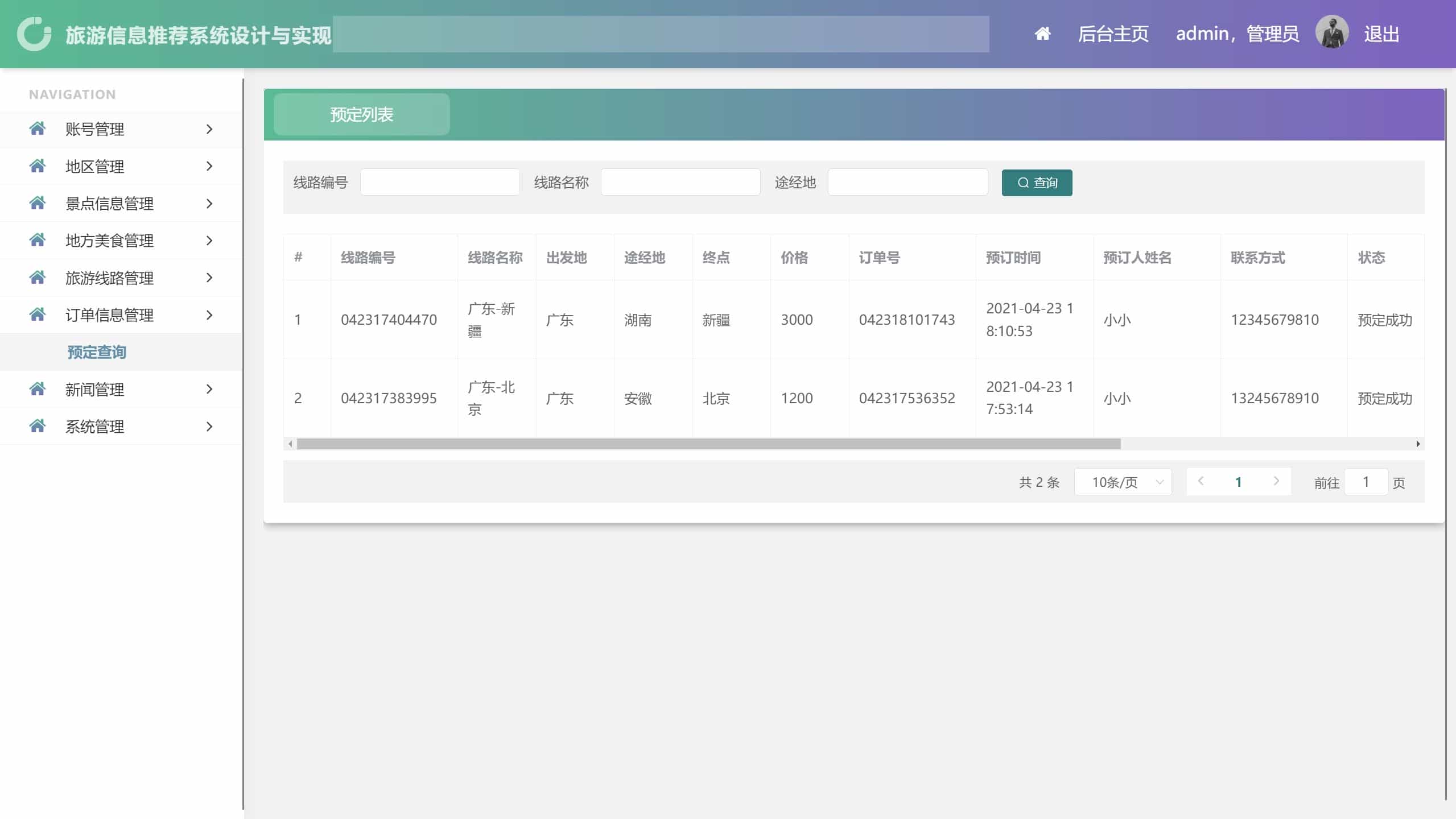This screenshot has height=819, width=1456.
Task: Open the 10条/页 page size dropdown
Action: [1123, 482]
